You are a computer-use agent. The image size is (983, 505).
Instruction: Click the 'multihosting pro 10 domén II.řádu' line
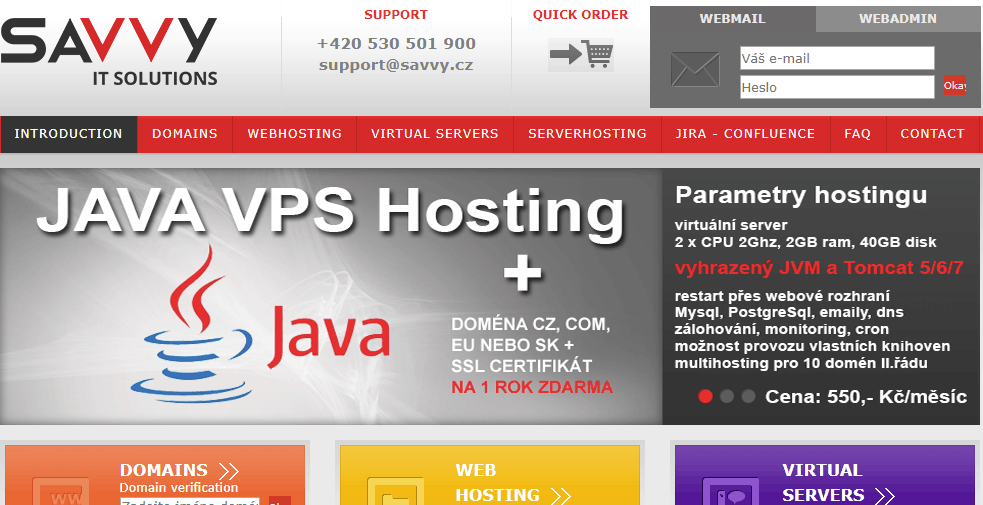[x=801, y=363]
